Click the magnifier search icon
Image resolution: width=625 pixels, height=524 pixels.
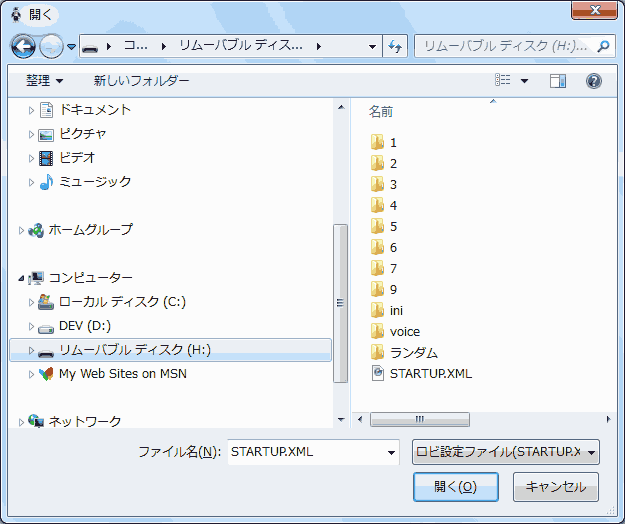[604, 47]
